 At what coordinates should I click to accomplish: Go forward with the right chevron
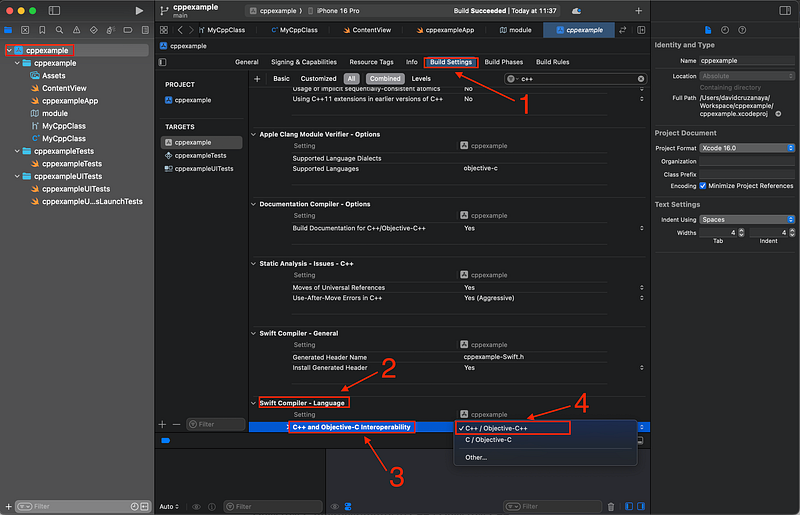(x=191, y=30)
